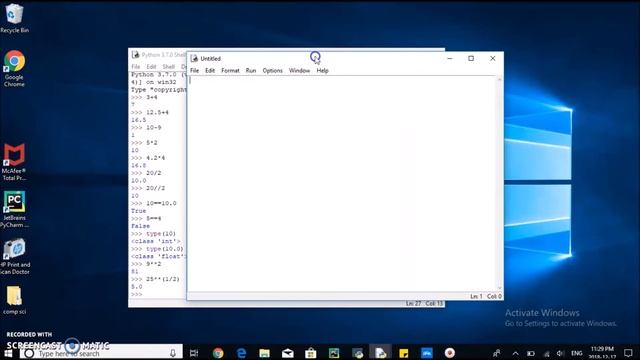Open Chrome from the taskbar

218,353
